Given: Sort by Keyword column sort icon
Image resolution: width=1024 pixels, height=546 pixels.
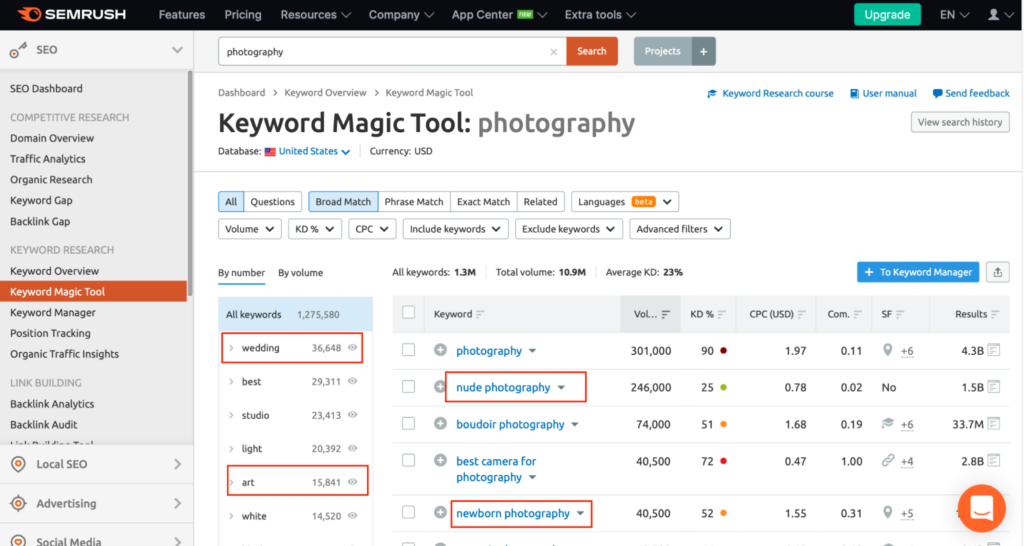Looking at the screenshot, I should click(x=481, y=314).
